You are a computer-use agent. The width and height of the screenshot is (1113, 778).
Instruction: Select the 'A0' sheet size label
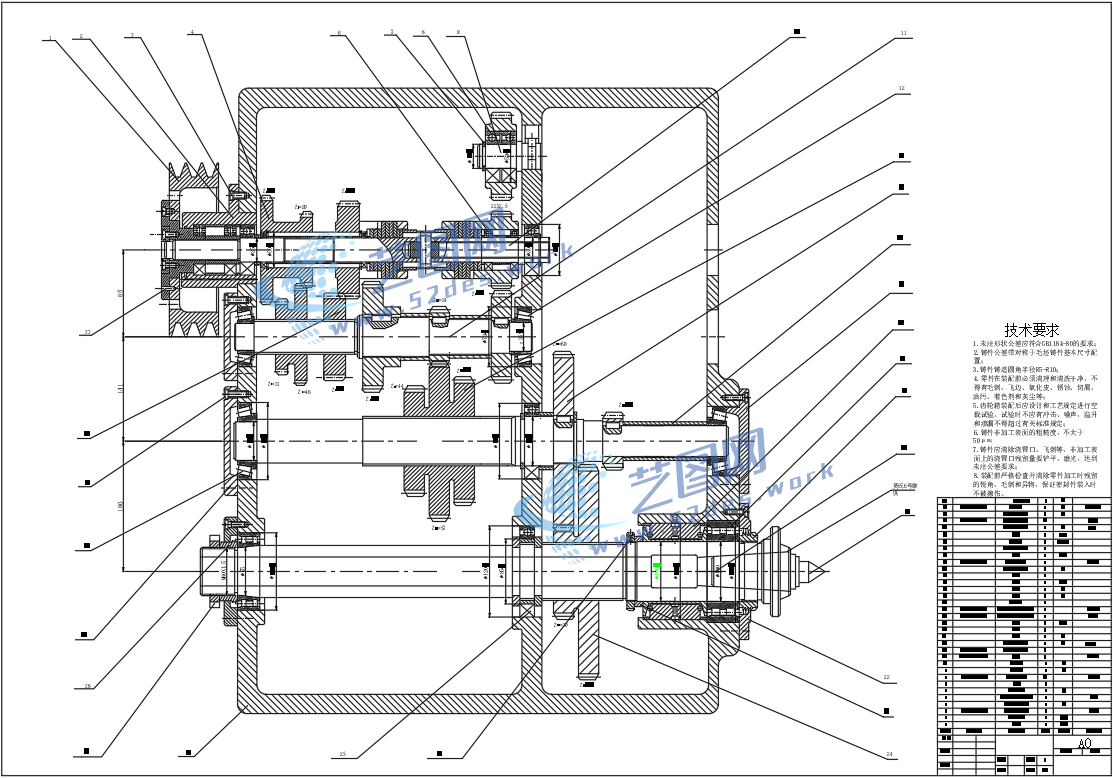pyautogui.click(x=1084, y=744)
